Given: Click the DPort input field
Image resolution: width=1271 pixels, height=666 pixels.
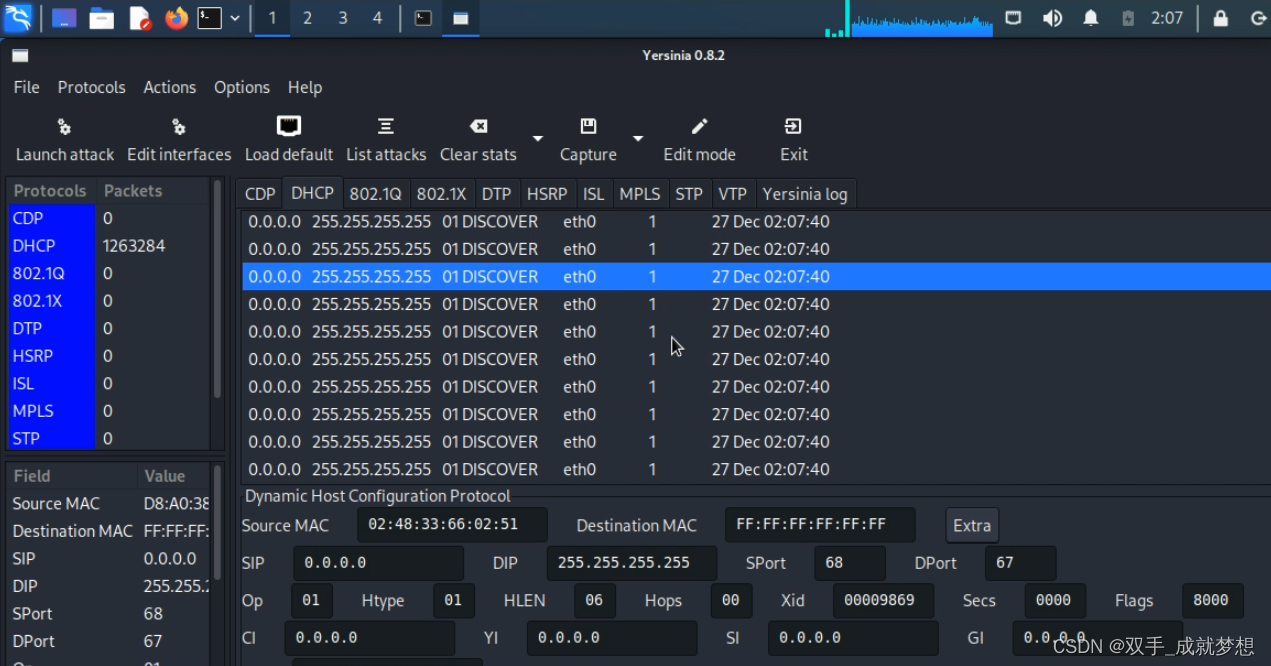Looking at the screenshot, I should click(1021, 563).
